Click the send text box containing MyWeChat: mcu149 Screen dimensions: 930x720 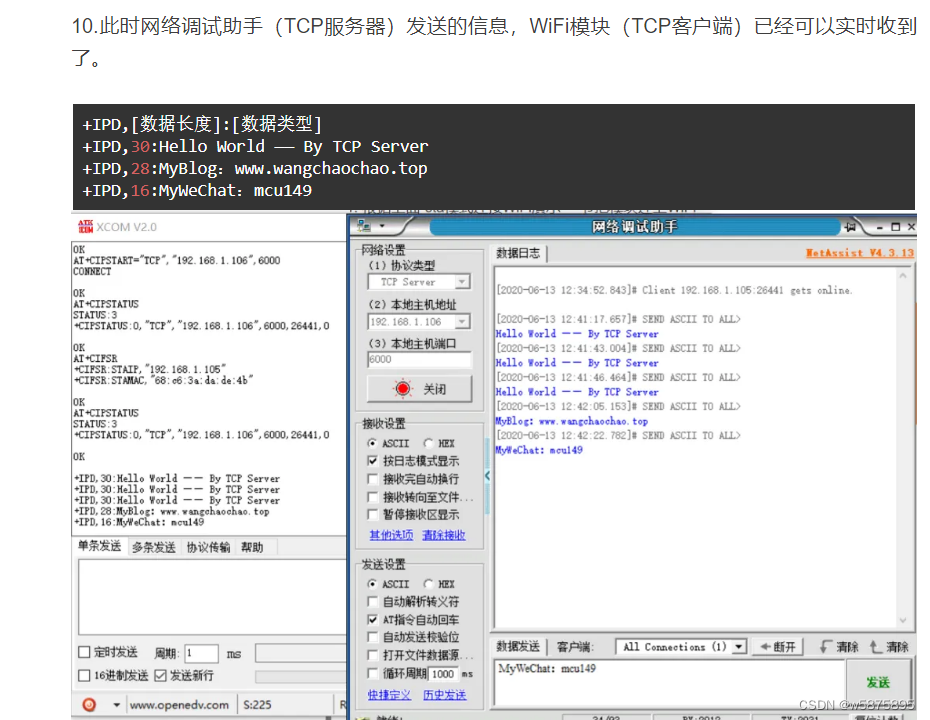(669, 682)
